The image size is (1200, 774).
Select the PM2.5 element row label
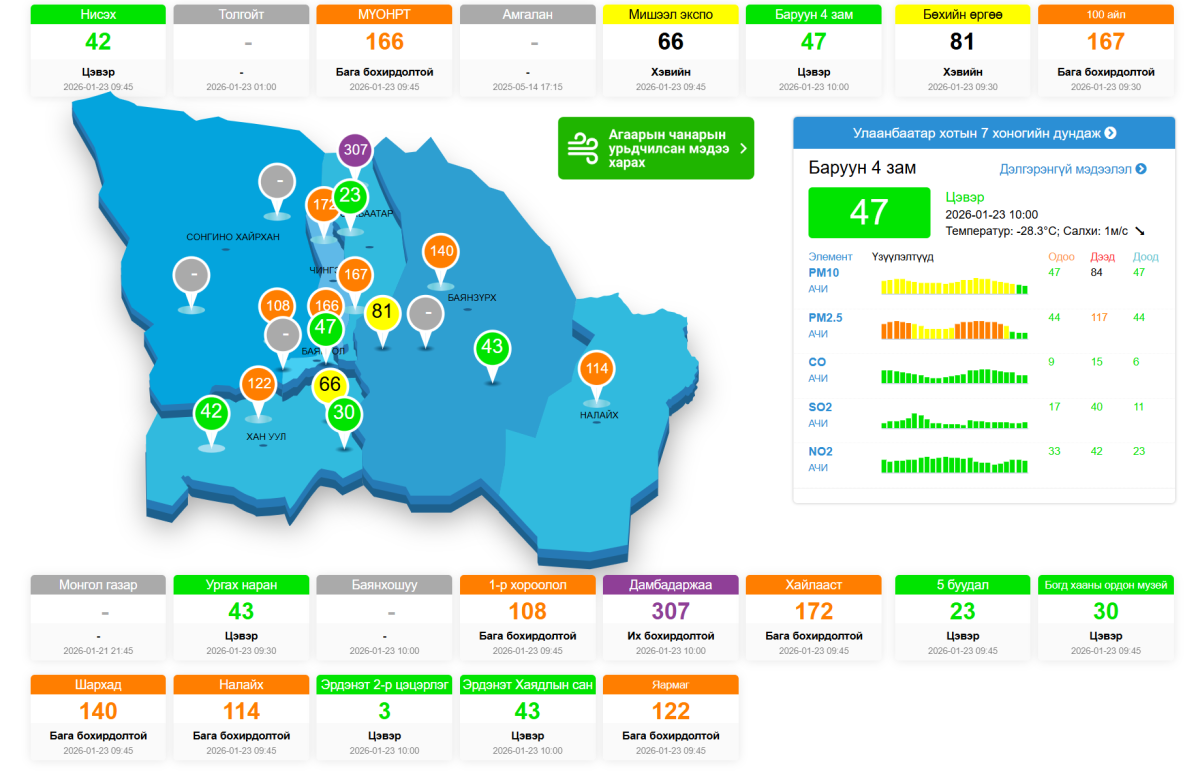(825, 318)
